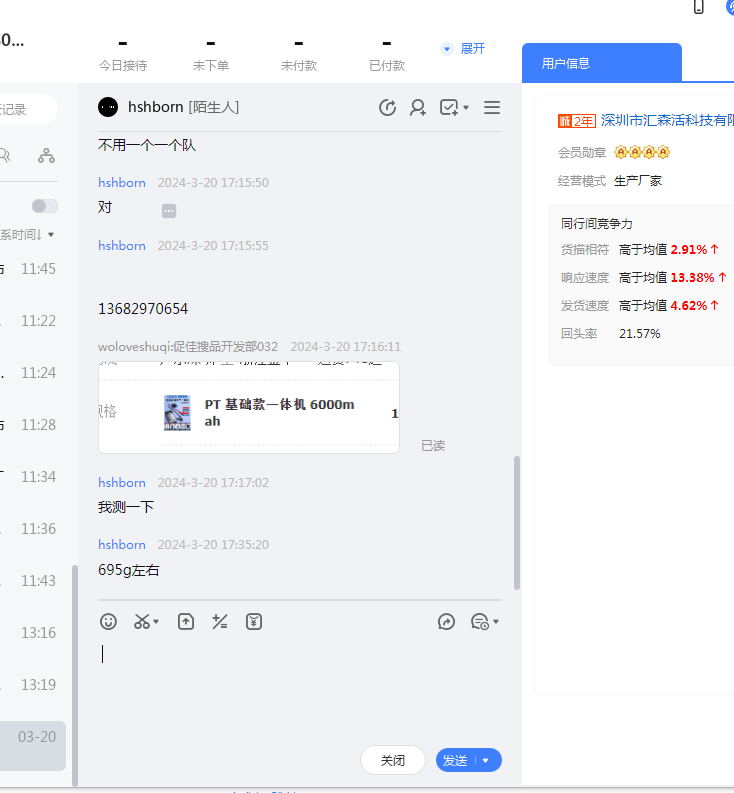This screenshot has width=734, height=793.
Task: Expand the send button dropdown arrow
Action: click(487, 761)
